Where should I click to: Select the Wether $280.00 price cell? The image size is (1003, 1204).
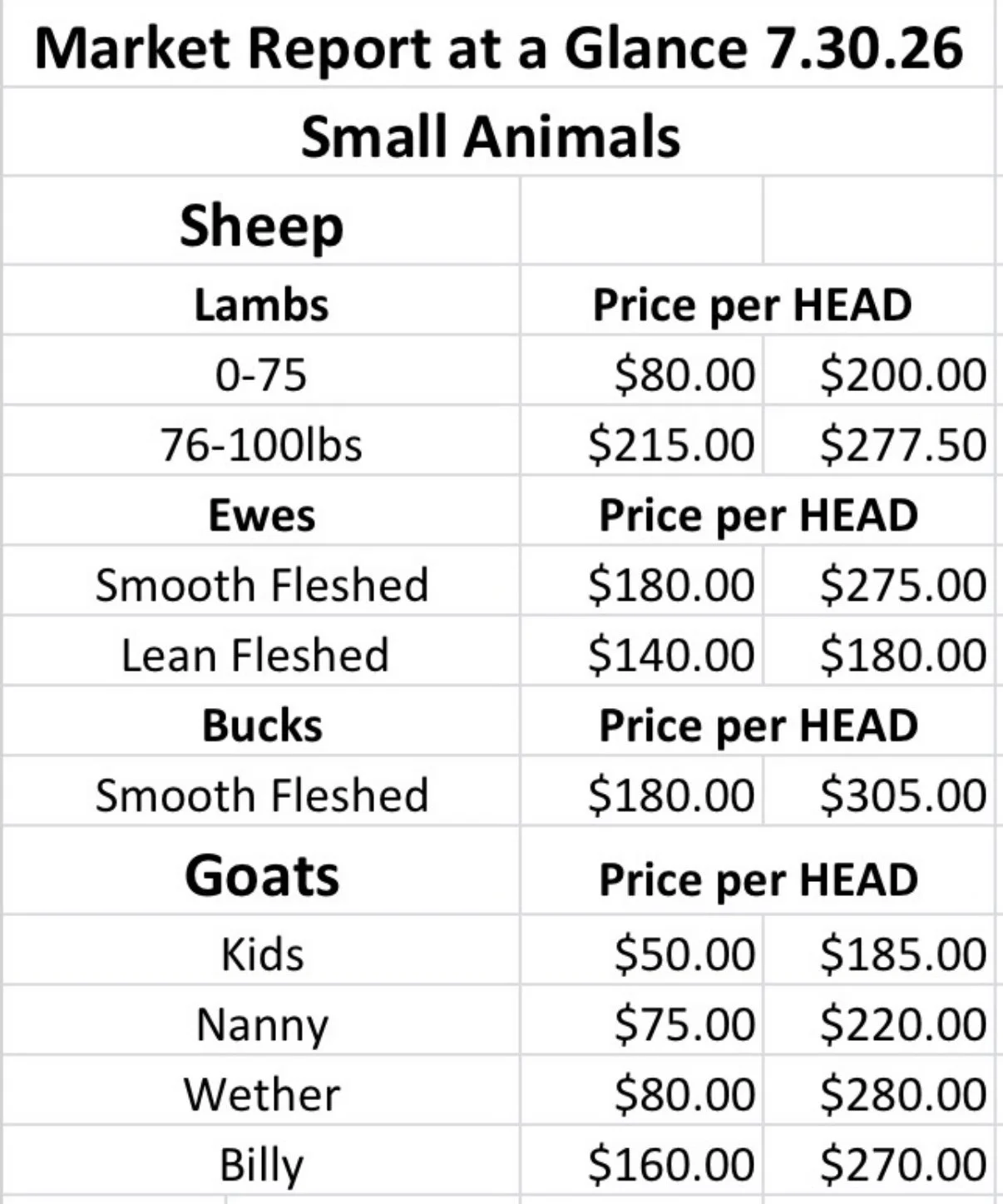click(x=879, y=1090)
